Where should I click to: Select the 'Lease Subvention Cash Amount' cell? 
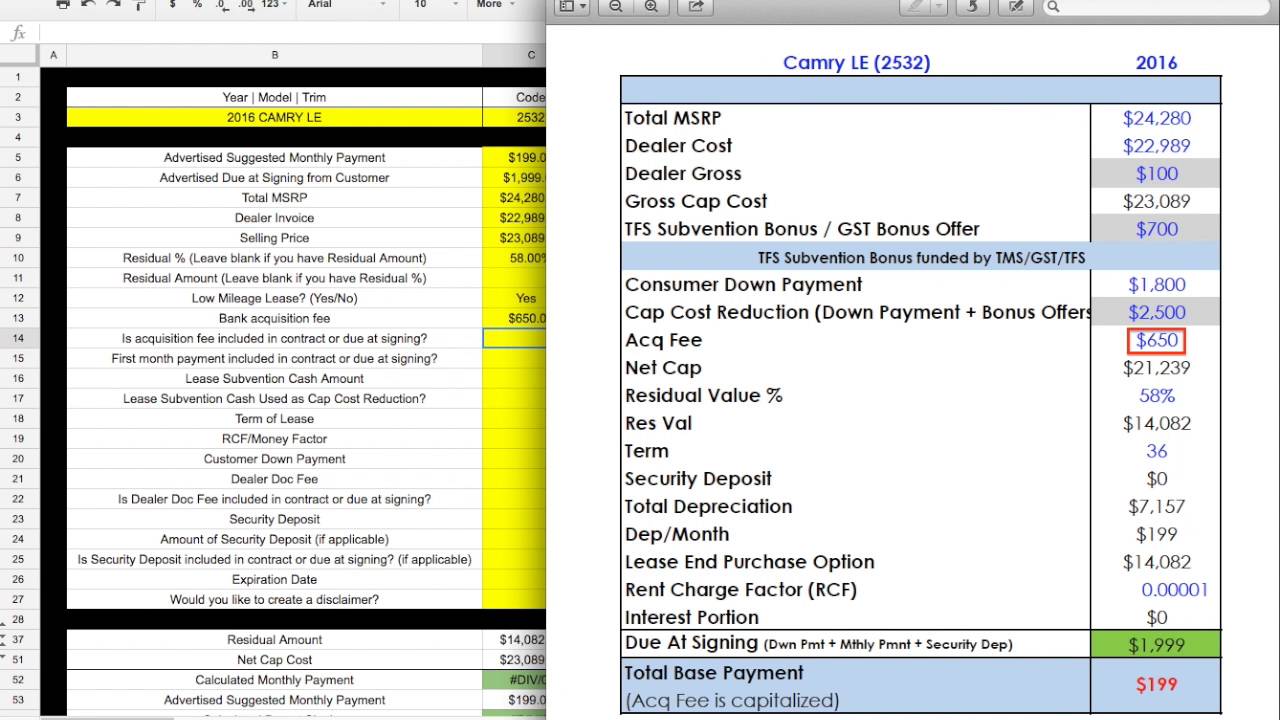pyautogui.click(x=274, y=378)
